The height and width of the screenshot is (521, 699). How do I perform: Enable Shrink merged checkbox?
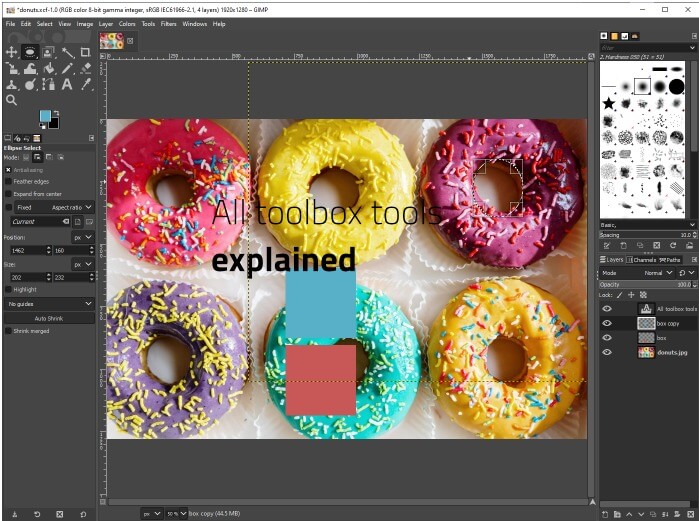[8, 331]
